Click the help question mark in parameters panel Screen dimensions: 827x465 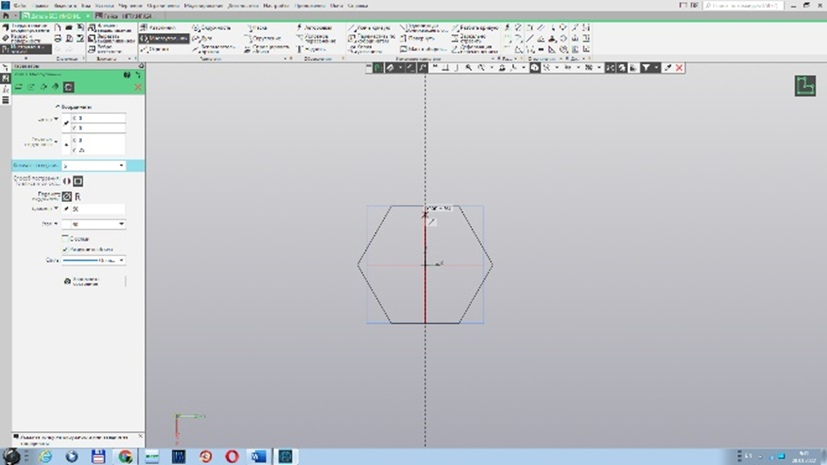[x=127, y=75]
